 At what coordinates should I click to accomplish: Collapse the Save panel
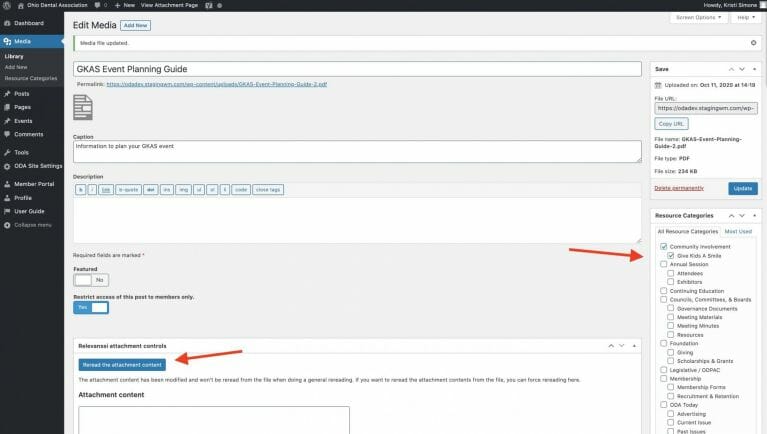pyautogui.click(x=754, y=69)
